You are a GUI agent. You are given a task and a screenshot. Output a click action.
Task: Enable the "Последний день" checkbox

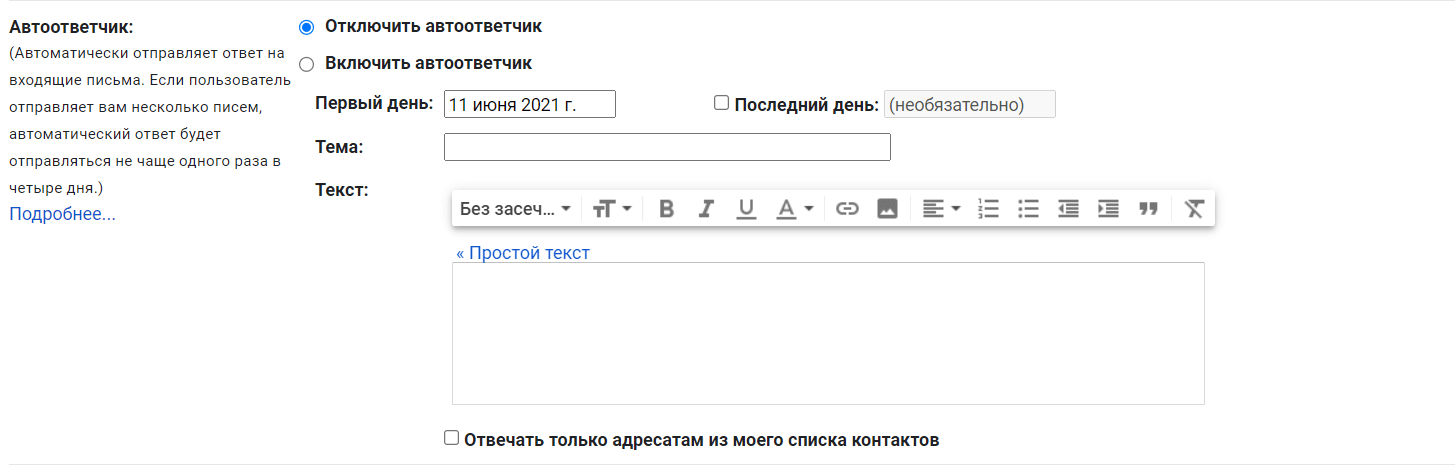click(x=721, y=103)
